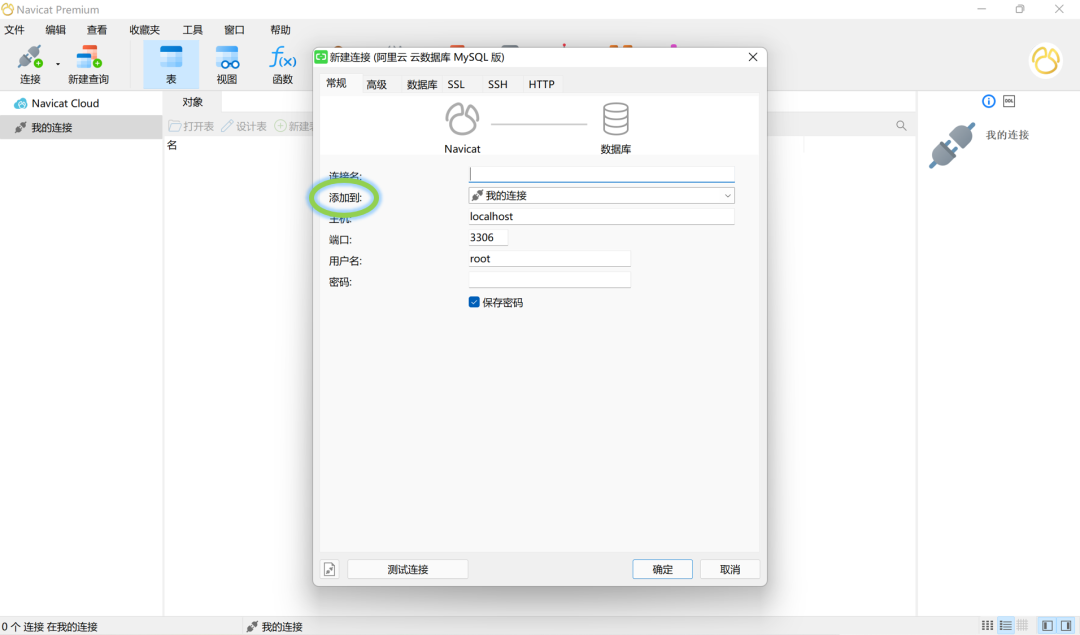The height and width of the screenshot is (635, 1080).
Task: Click the username field containing root
Action: point(549,259)
